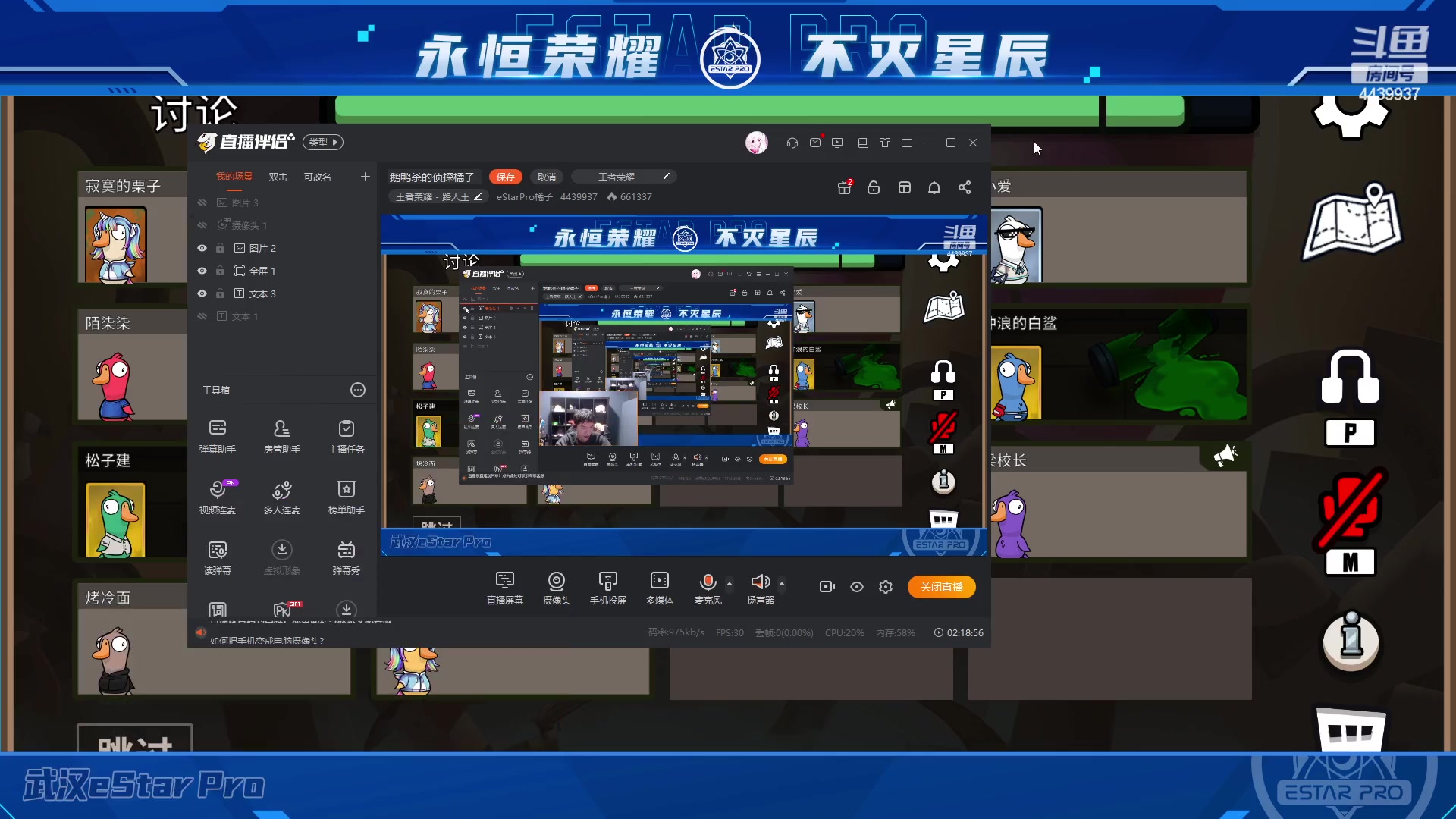Open the 主播任务 tool
The image size is (1456, 819).
coord(346,437)
